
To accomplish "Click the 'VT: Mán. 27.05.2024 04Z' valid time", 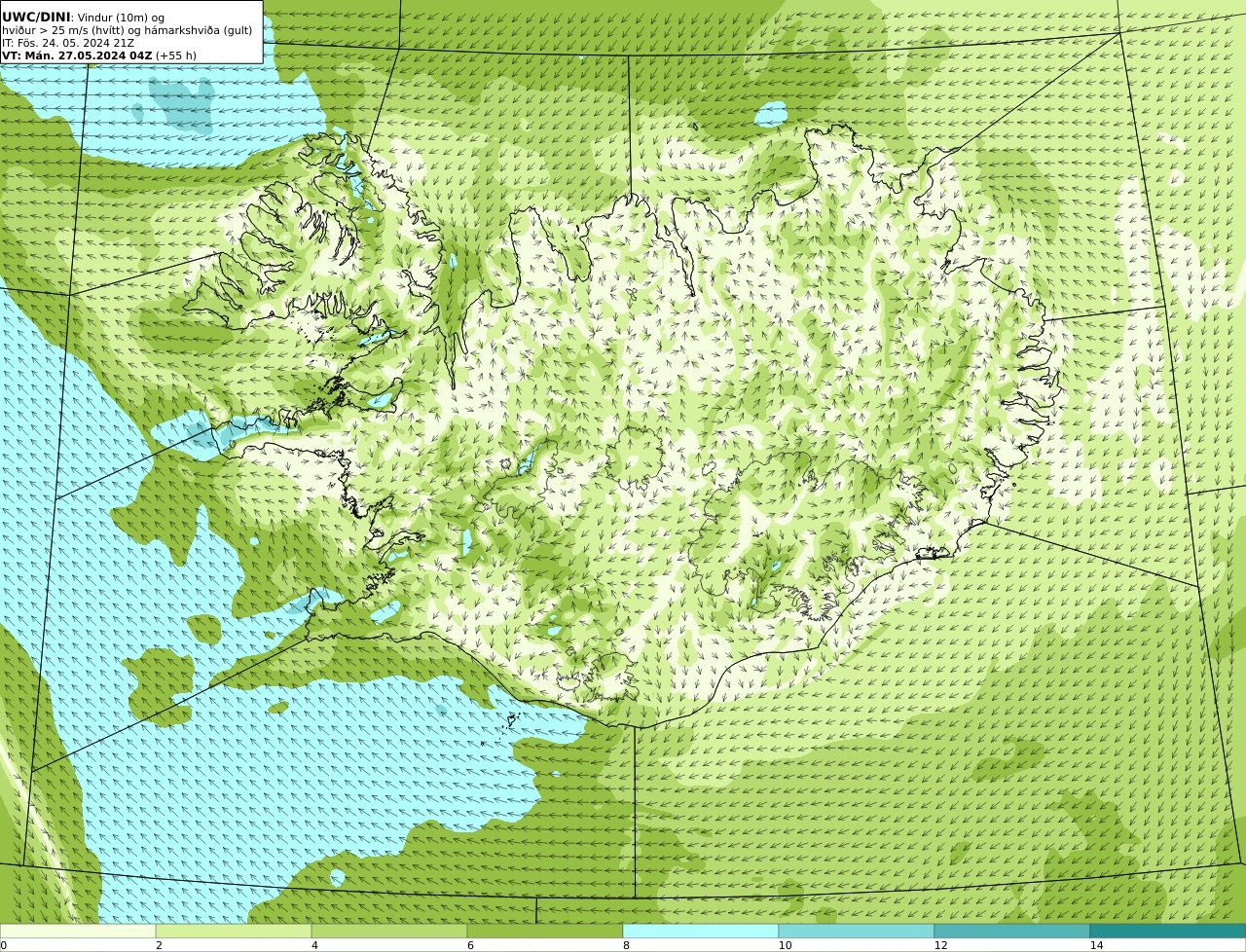I will click(x=77, y=55).
